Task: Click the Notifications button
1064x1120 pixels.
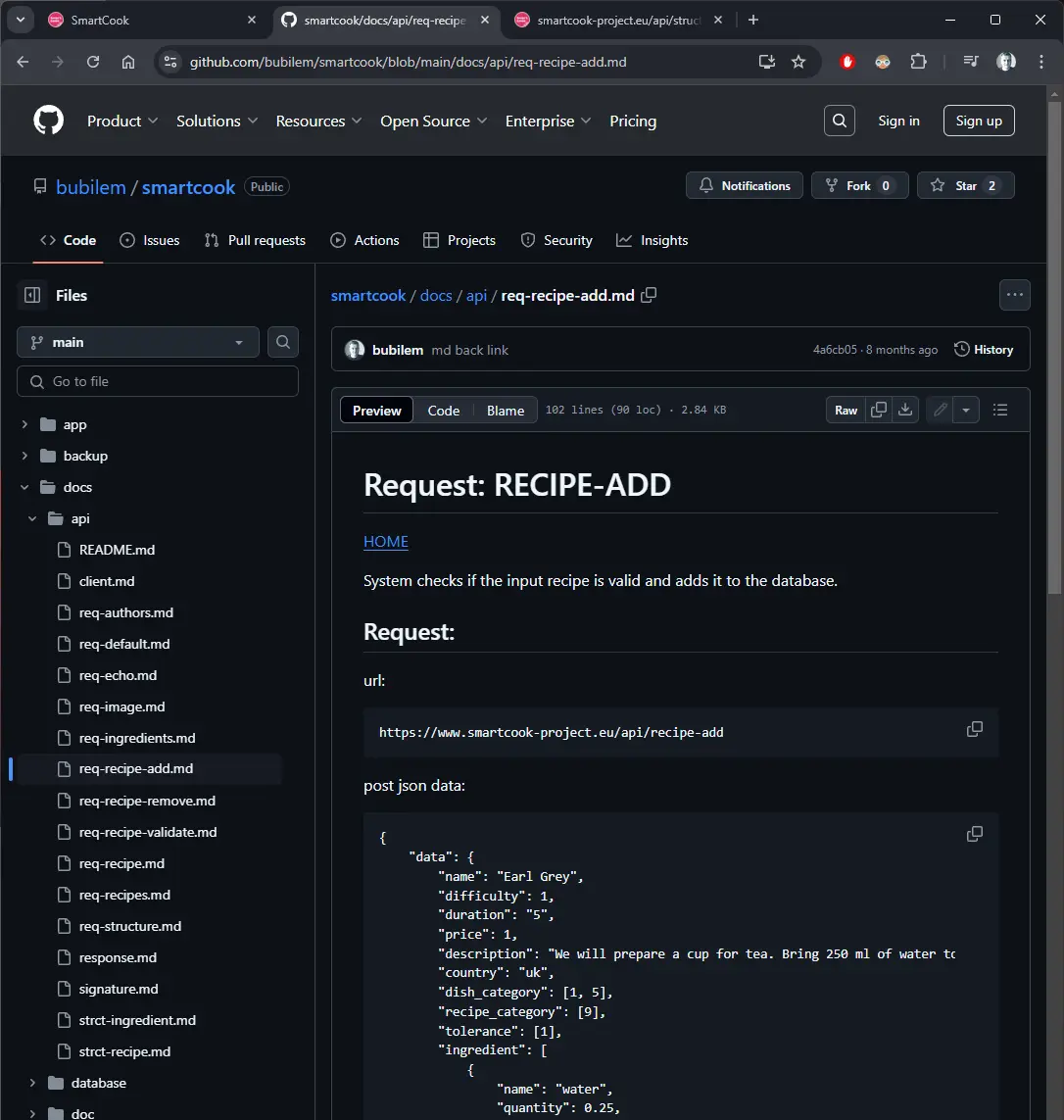Action: 744,186
